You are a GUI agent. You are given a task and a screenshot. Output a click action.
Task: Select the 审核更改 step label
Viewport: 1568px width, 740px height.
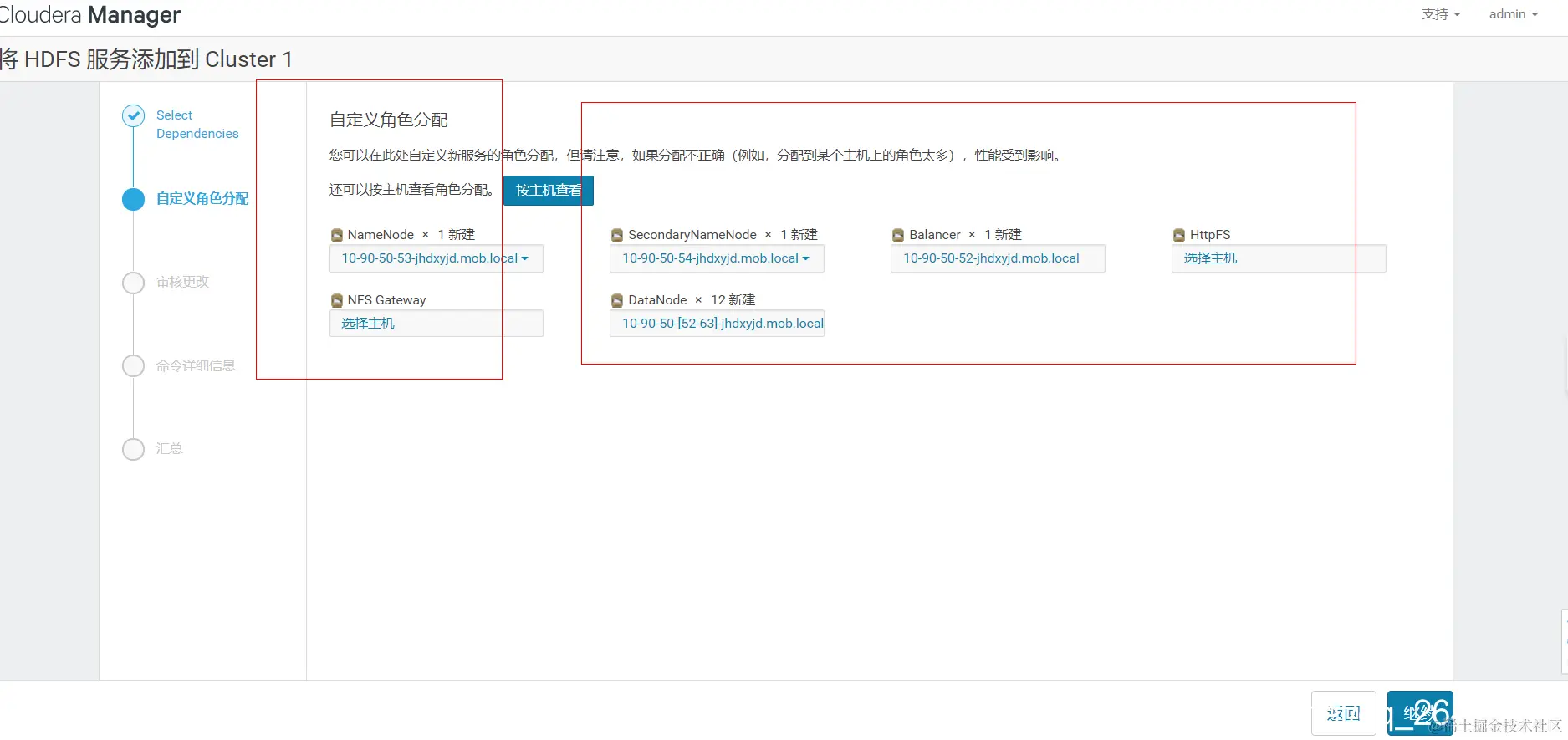[x=182, y=283]
